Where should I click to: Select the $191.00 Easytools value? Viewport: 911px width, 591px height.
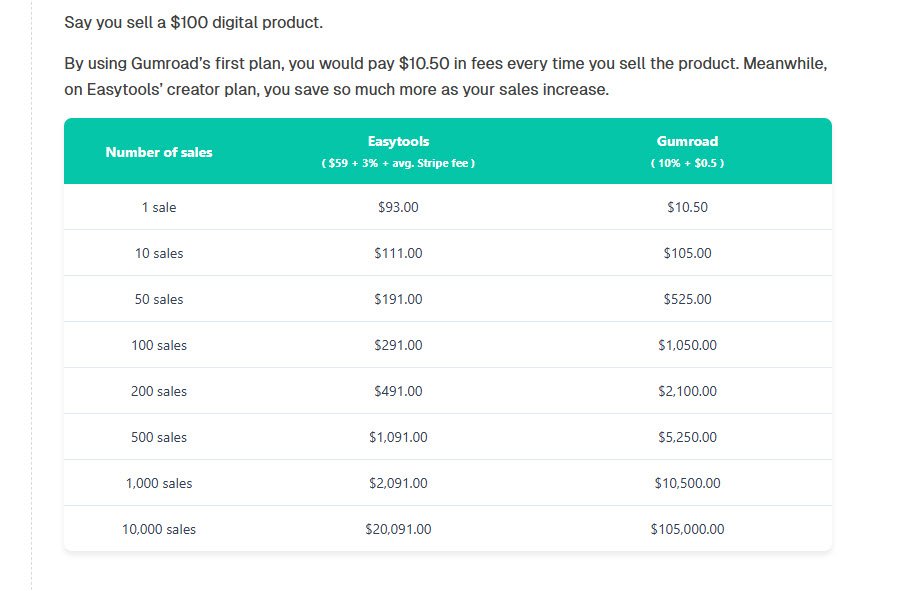coord(398,299)
